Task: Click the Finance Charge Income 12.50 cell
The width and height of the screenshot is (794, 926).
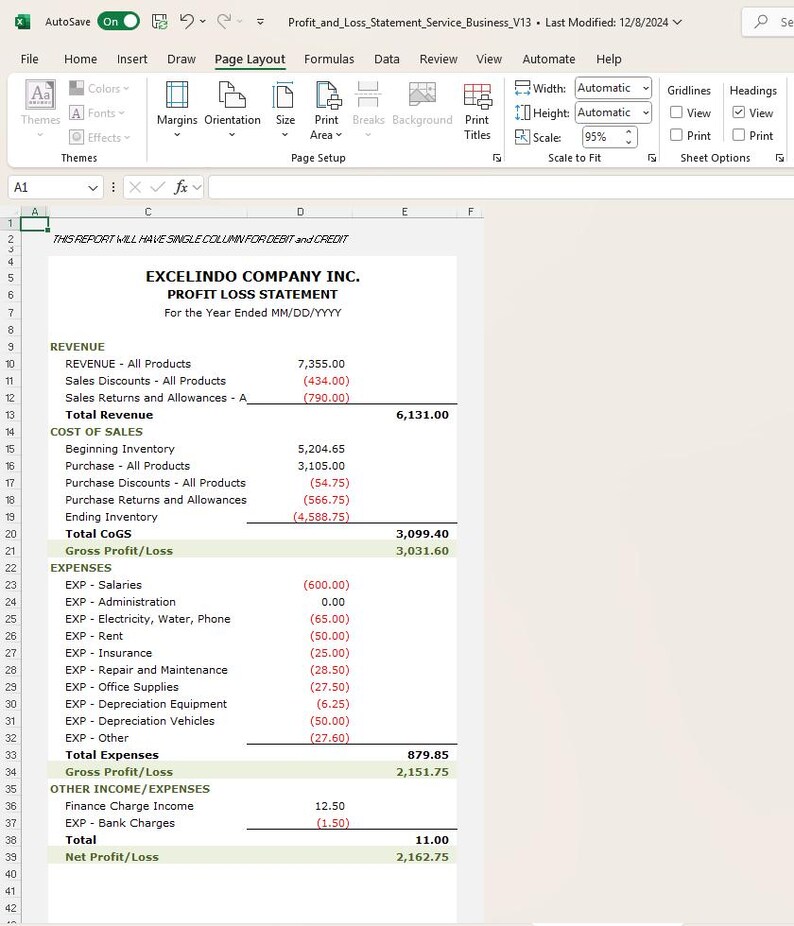Action: pyautogui.click(x=300, y=806)
